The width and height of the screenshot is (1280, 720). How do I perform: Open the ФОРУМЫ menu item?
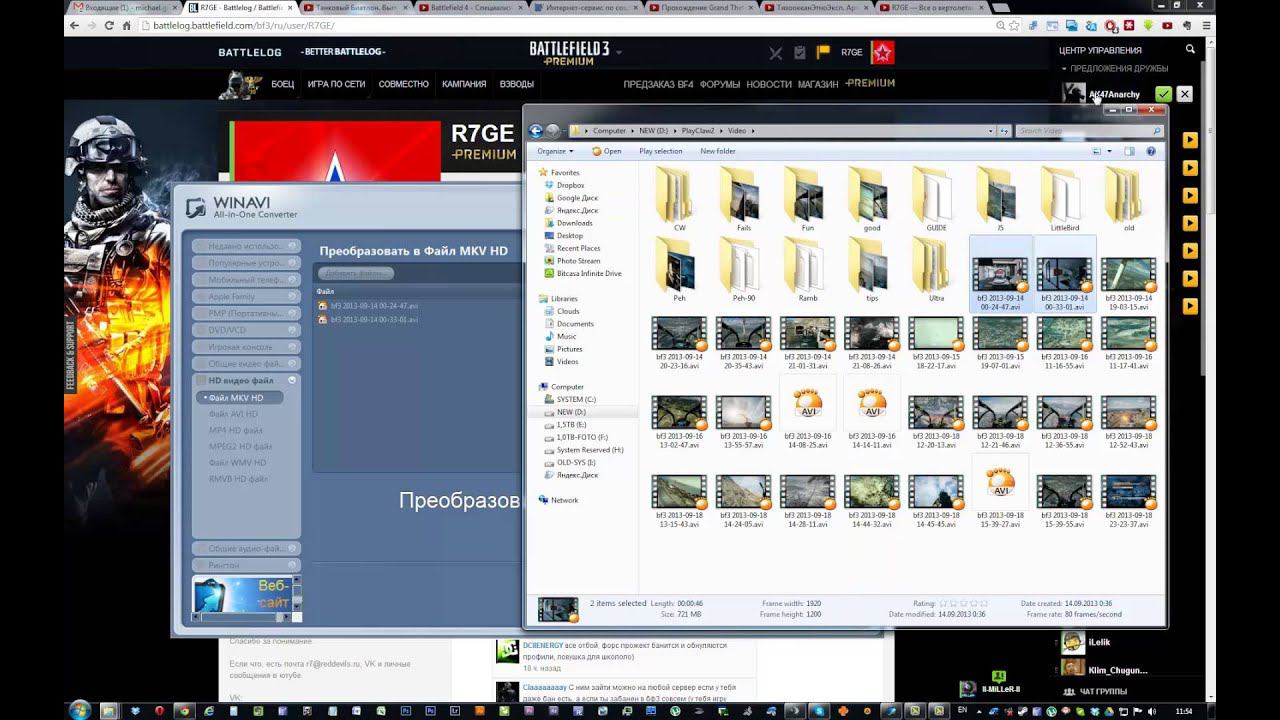[x=720, y=84]
